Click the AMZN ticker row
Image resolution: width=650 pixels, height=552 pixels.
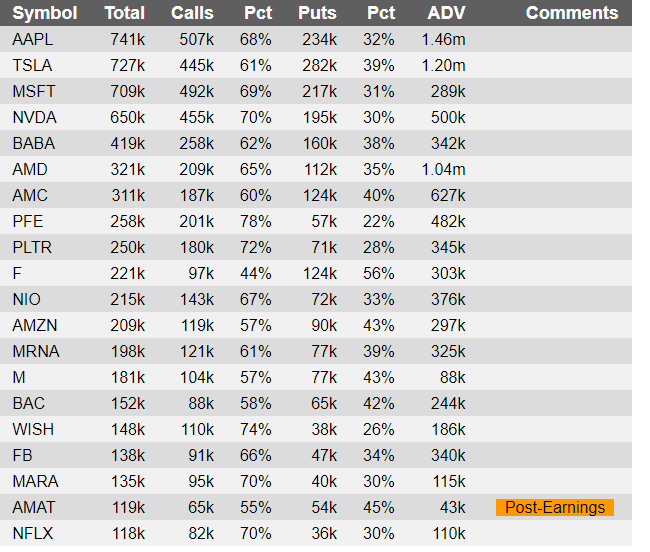[316, 325]
